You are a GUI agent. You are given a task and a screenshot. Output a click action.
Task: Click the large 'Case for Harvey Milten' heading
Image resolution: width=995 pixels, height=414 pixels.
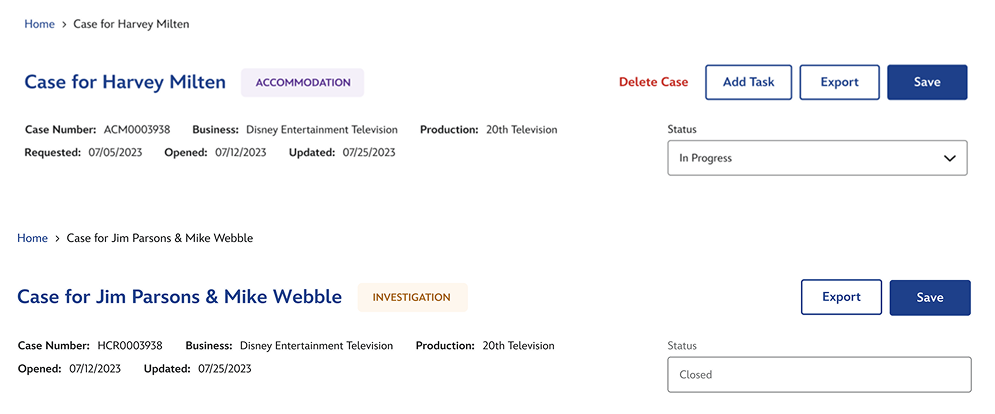pyautogui.click(x=125, y=82)
